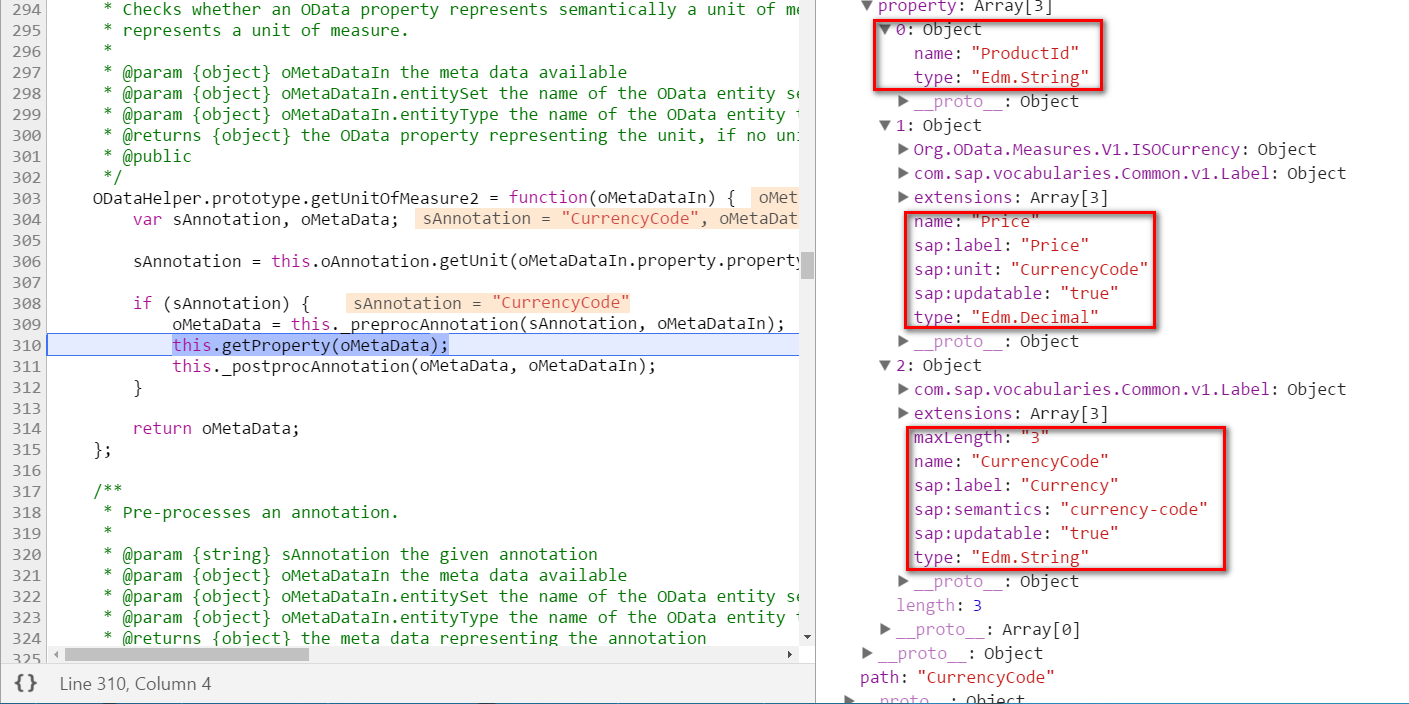Expand extensions: Array[3] under 1: Object
Screen dimensions: 1409x704
[903, 197]
